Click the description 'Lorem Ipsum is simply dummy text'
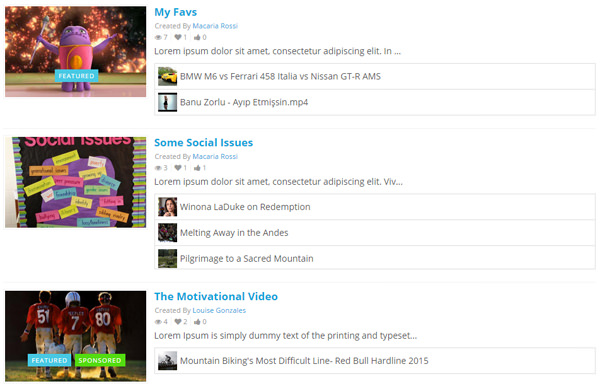 click(x=285, y=336)
